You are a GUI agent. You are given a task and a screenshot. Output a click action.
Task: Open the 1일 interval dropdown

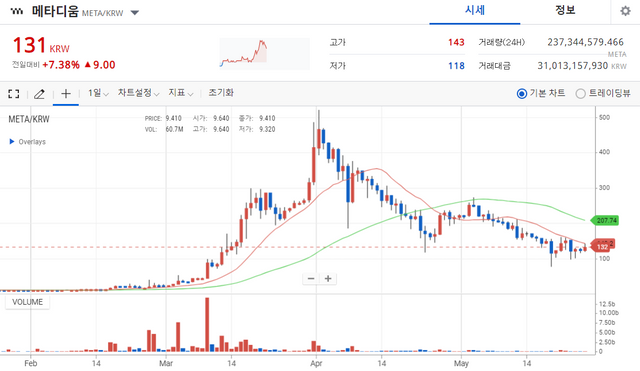(98, 93)
